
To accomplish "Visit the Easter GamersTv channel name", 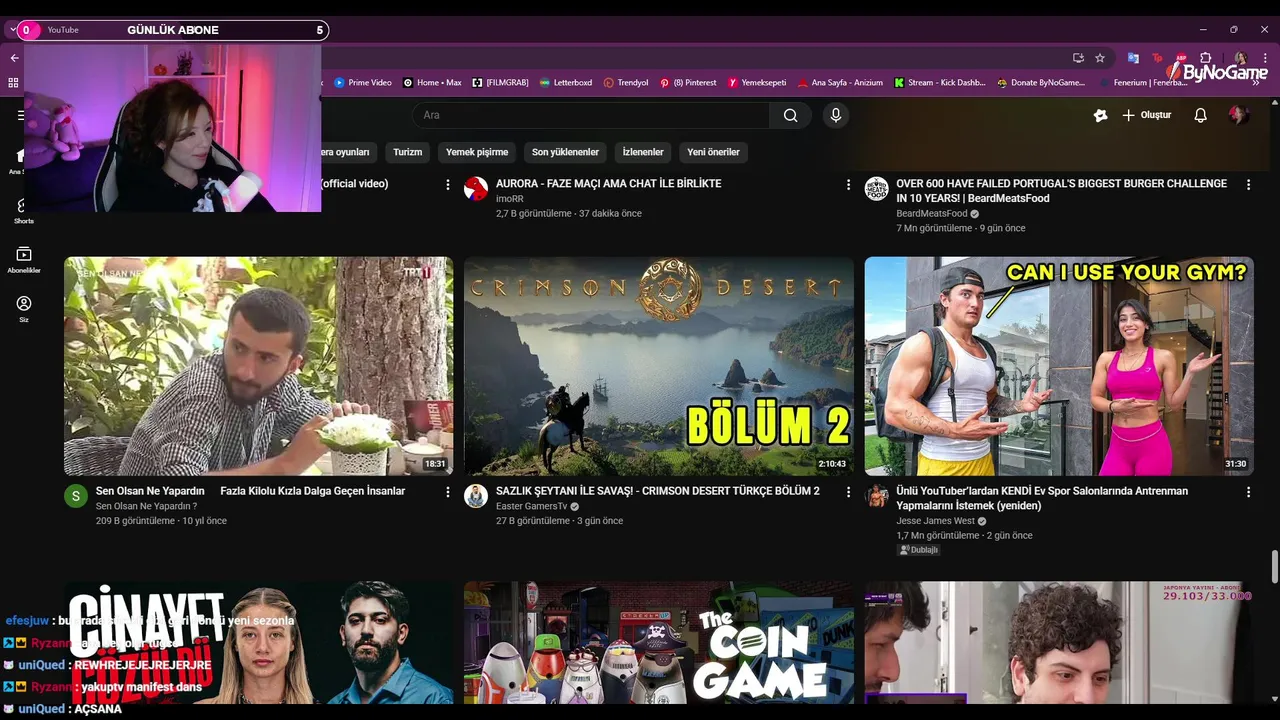I will click(531, 506).
